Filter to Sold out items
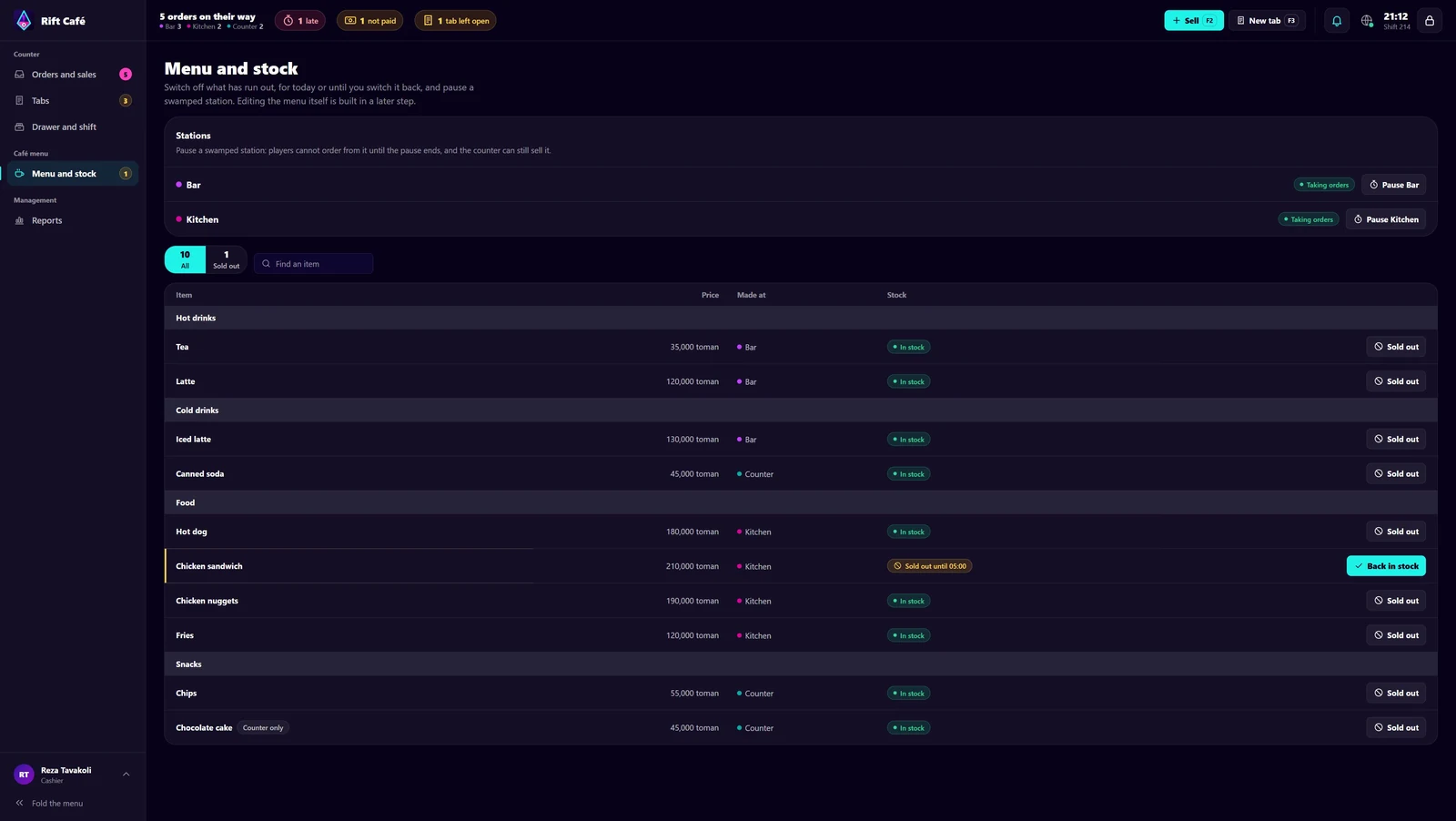This screenshot has height=821, width=1456. coord(227,259)
